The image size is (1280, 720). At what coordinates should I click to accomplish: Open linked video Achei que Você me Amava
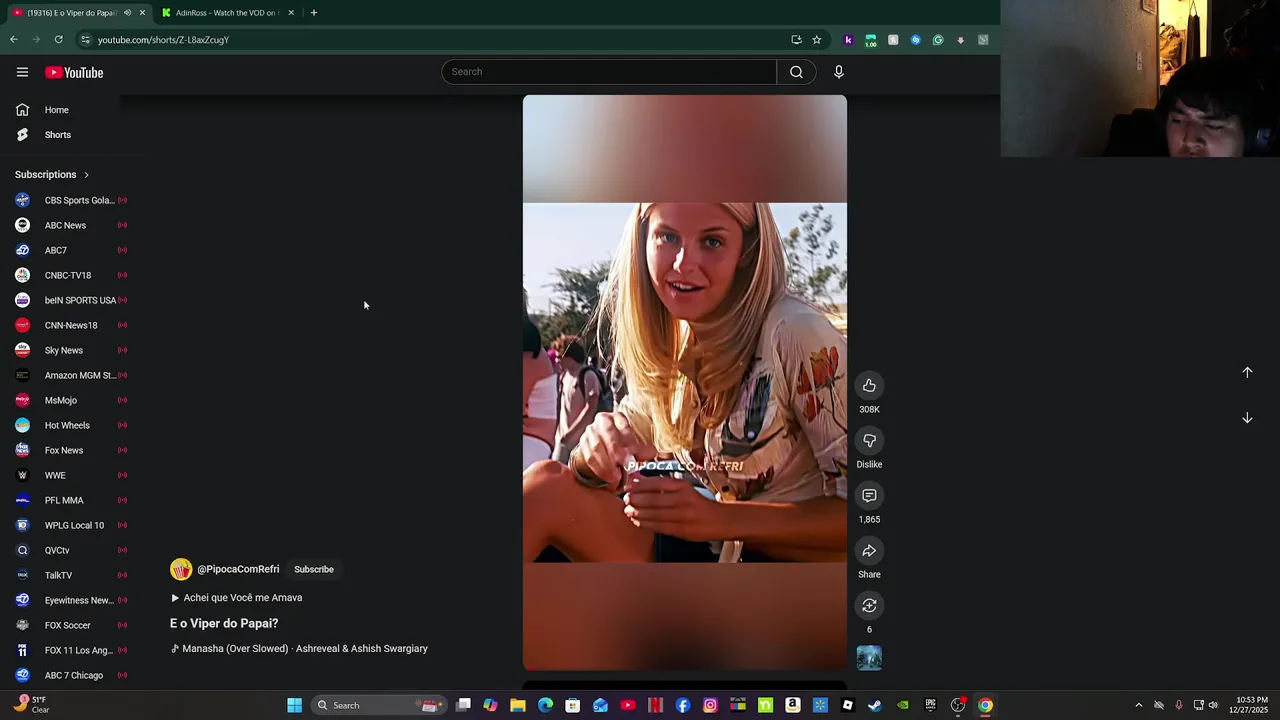[x=236, y=598]
